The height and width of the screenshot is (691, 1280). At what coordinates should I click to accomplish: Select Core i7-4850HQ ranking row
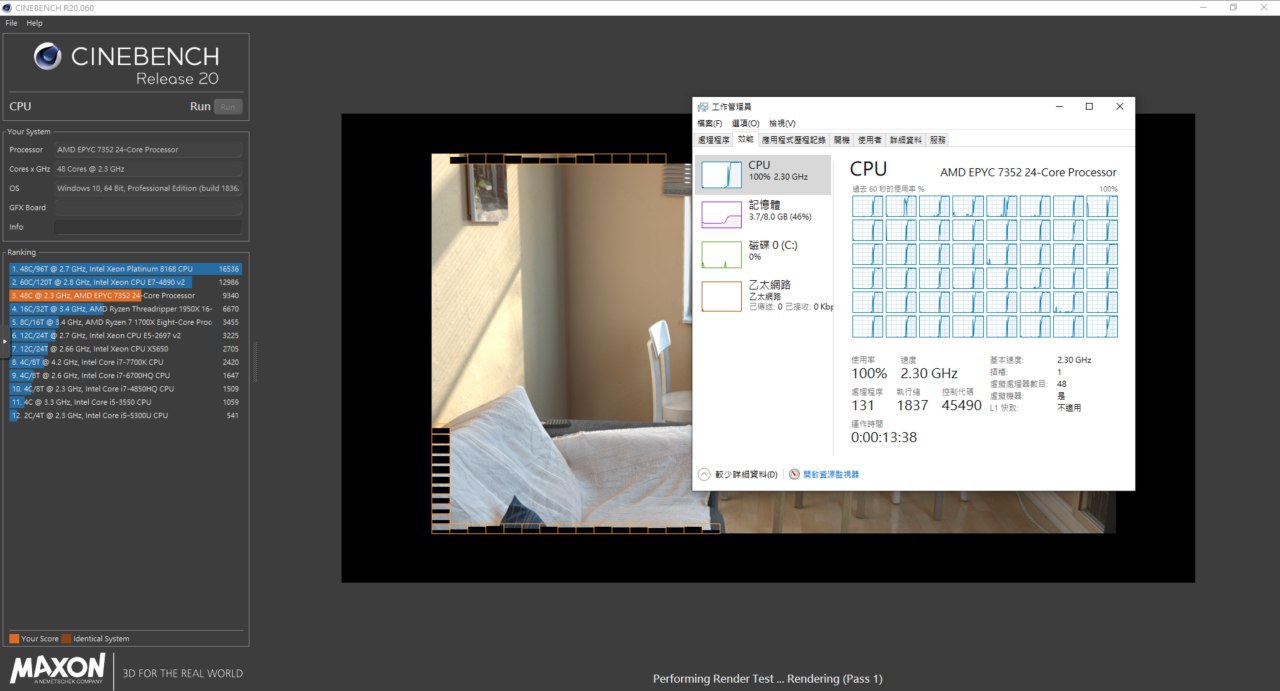click(x=125, y=389)
